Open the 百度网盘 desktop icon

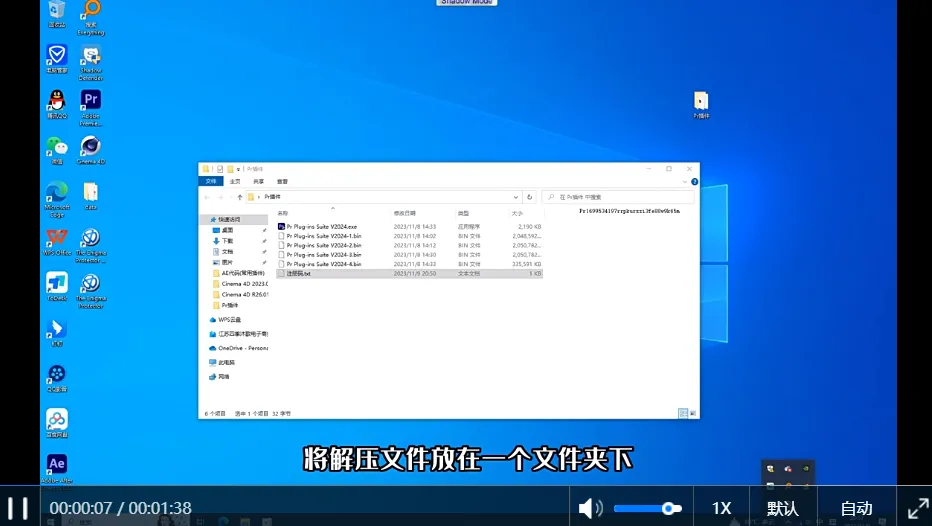[57, 424]
